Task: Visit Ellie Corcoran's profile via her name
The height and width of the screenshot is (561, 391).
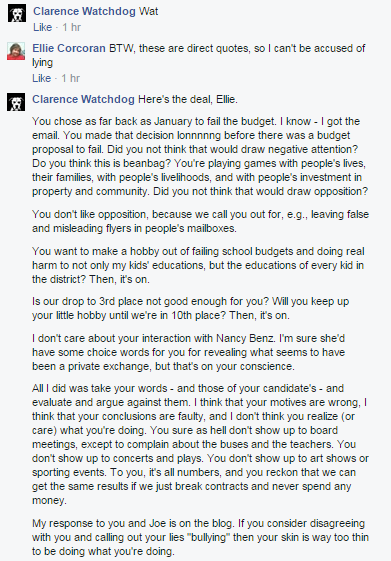Action: pyautogui.click(x=69, y=48)
